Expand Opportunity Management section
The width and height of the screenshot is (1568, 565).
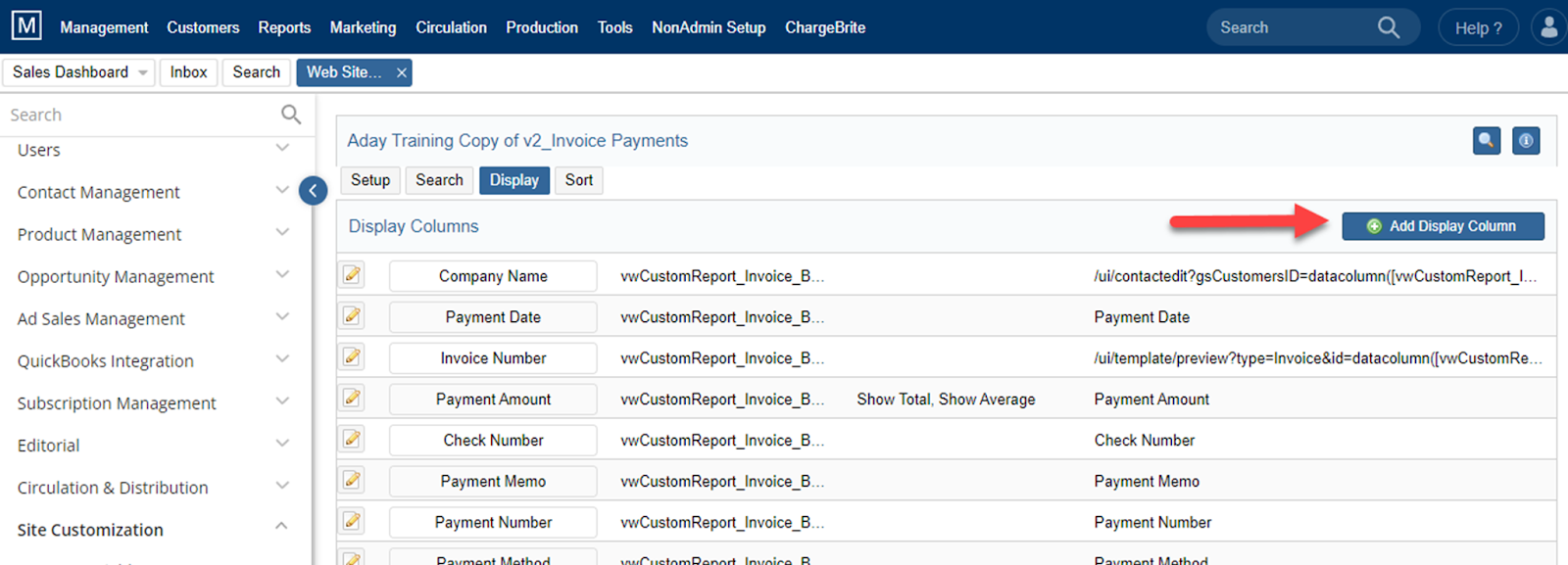coord(282,275)
